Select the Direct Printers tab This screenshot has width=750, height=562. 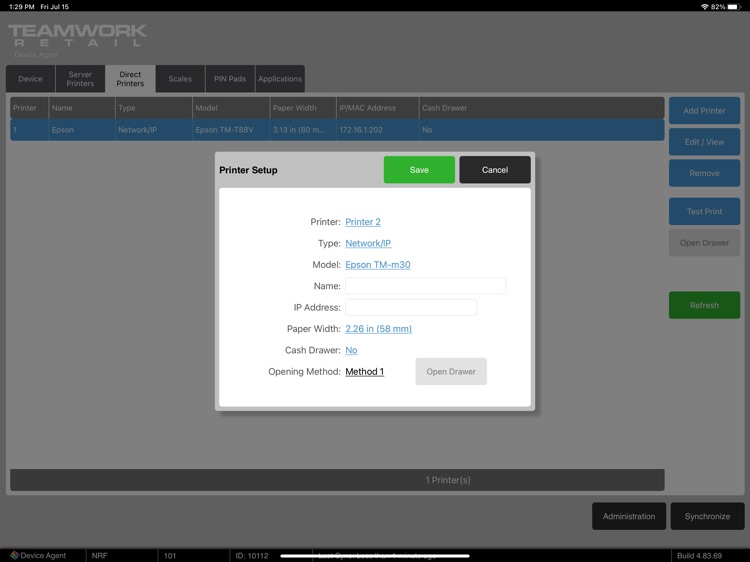tap(130, 79)
